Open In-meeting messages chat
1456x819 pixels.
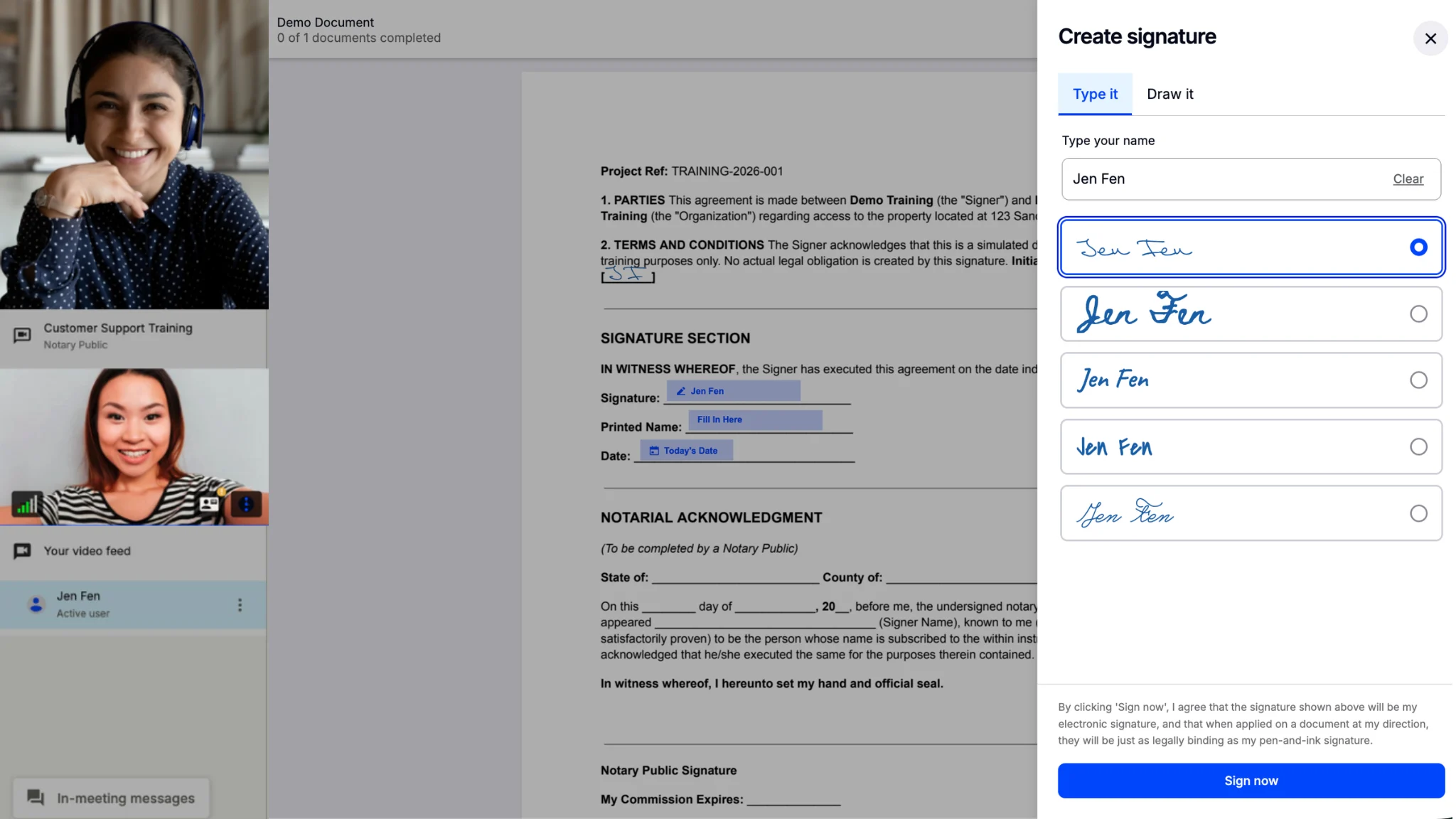(x=111, y=798)
